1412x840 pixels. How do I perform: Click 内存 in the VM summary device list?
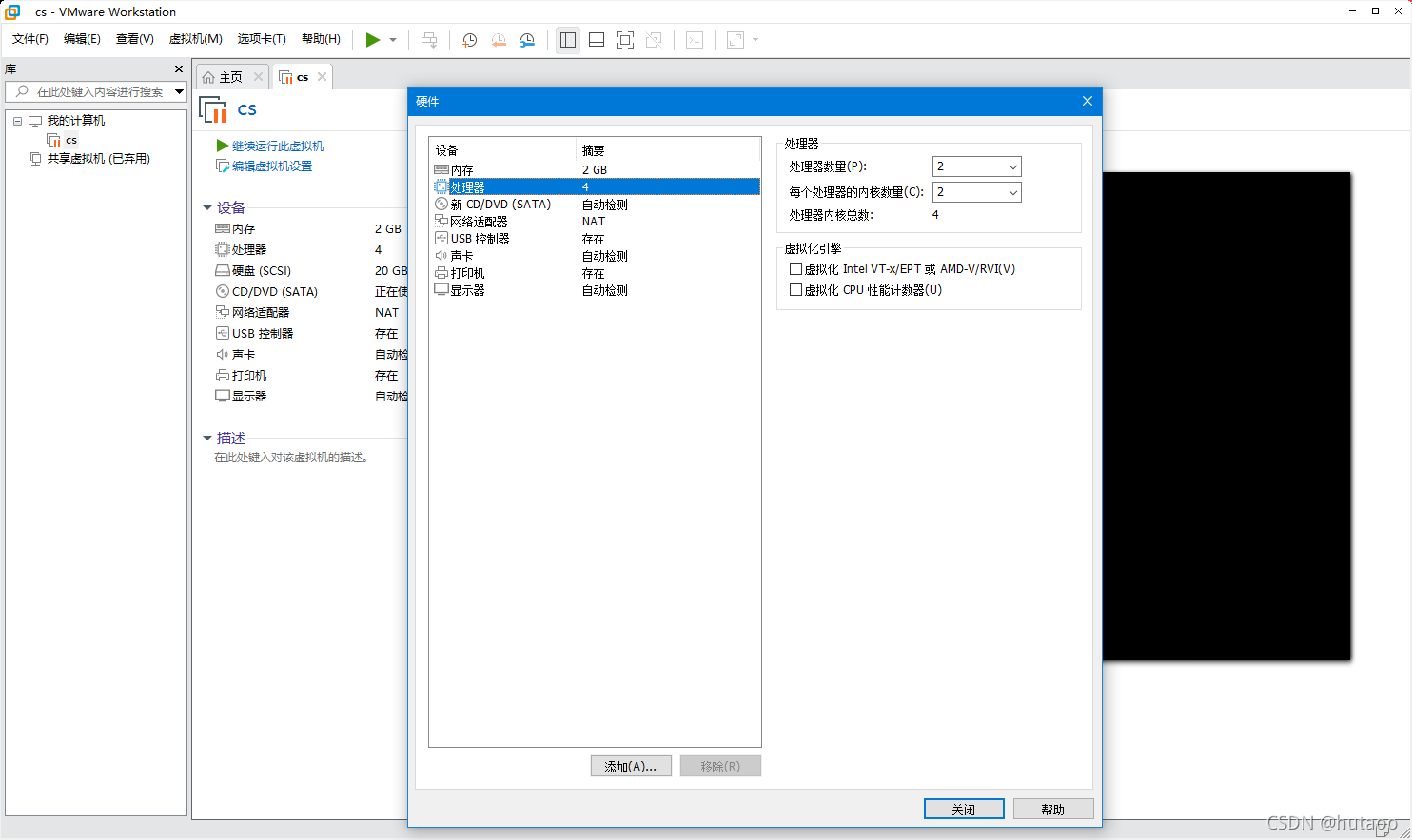243,229
